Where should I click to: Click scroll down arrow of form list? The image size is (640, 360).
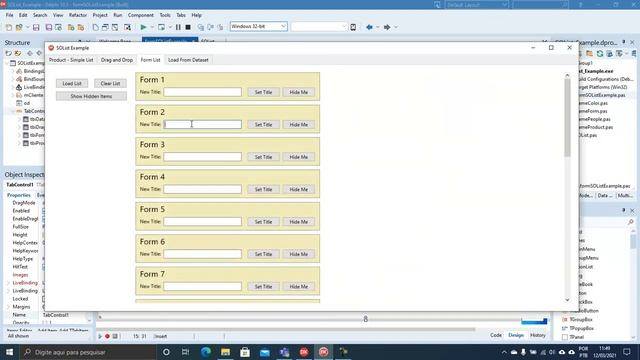click(x=567, y=300)
